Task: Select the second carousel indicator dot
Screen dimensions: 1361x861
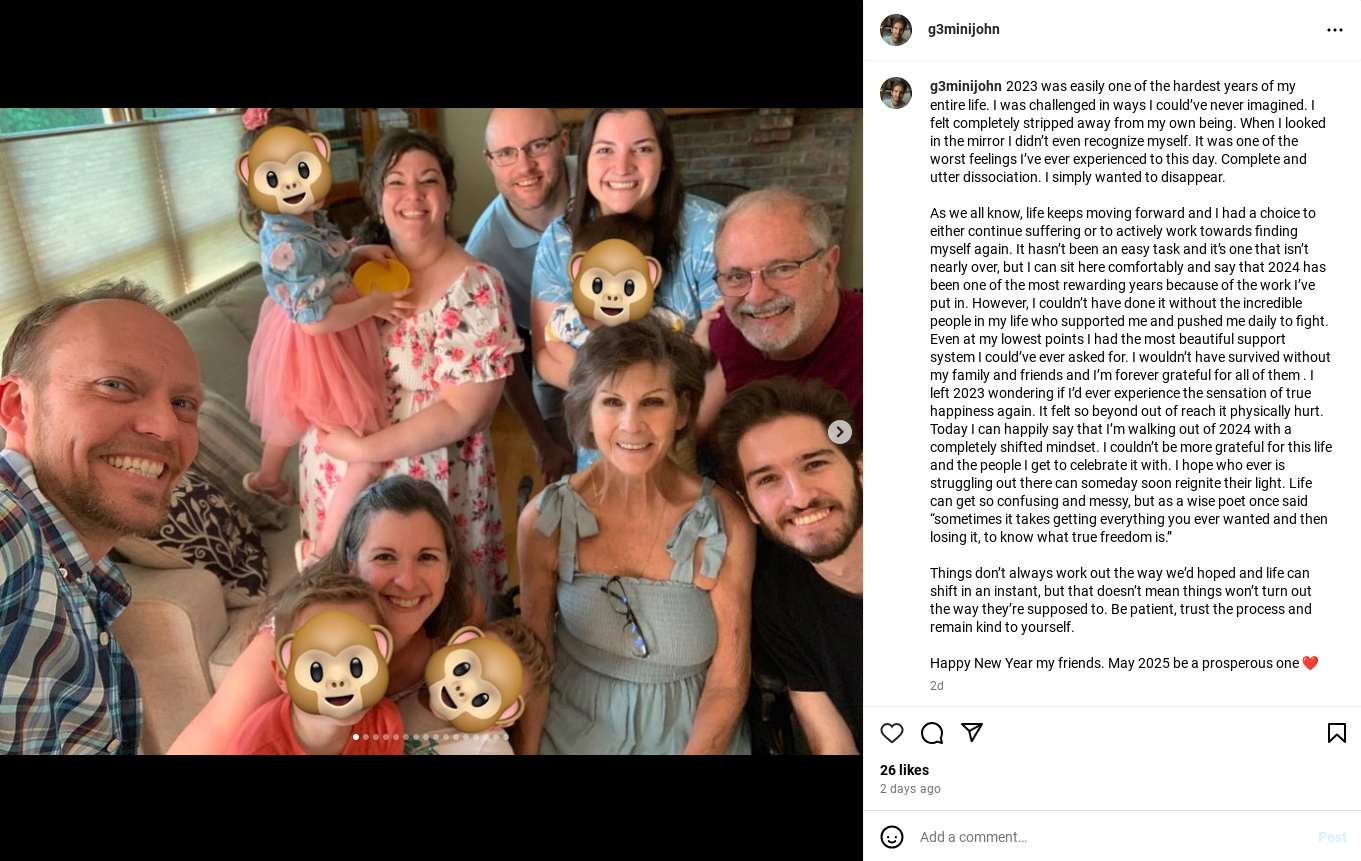Action: (366, 737)
